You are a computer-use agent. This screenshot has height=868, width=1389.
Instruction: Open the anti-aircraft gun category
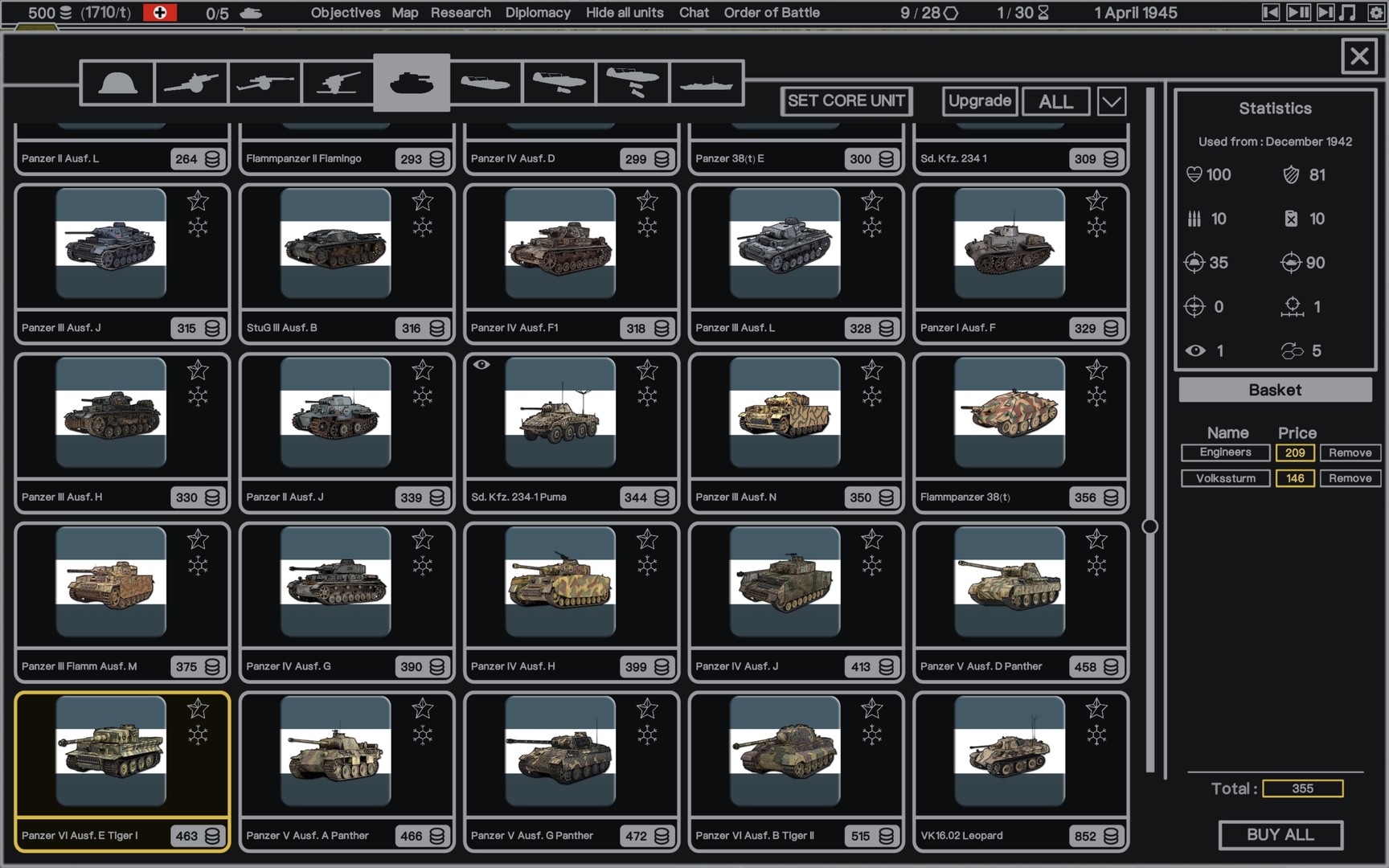[338, 83]
